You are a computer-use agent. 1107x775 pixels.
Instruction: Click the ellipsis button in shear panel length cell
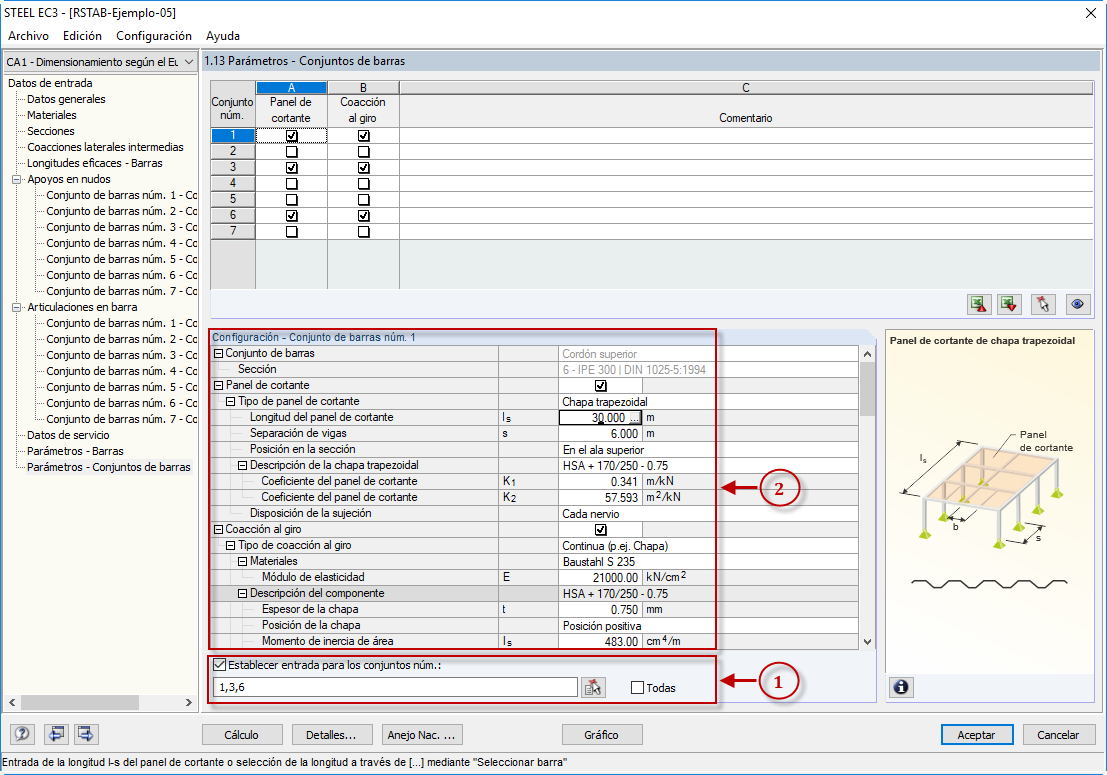[x=634, y=418]
